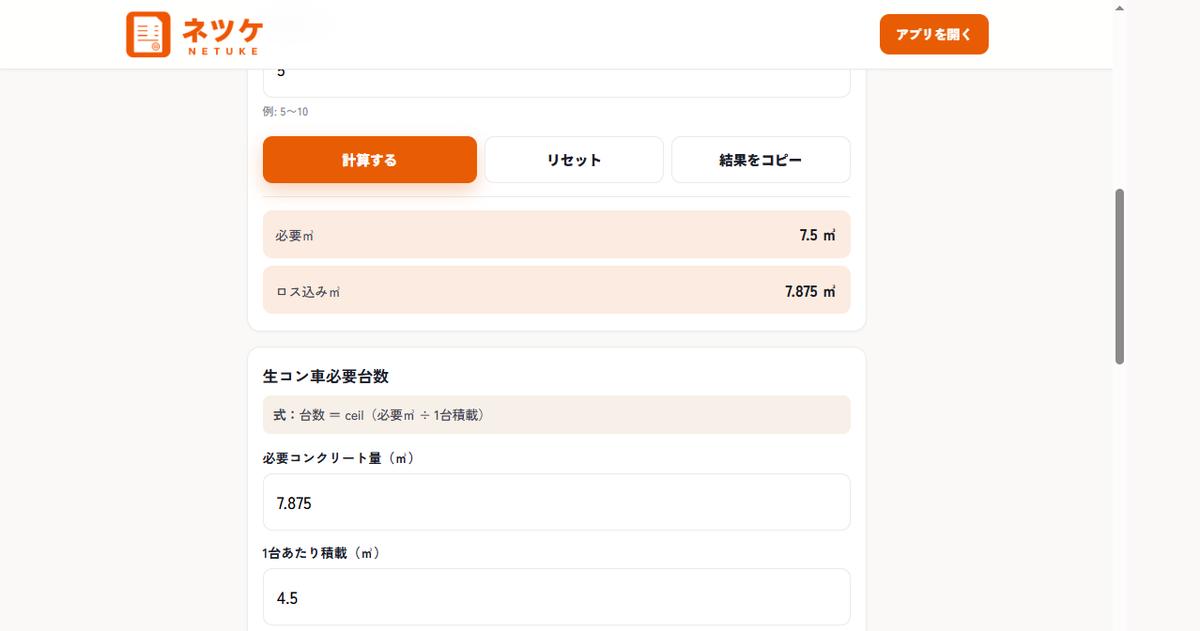Edit the 1台あたり積載 input field
This screenshot has height=631, width=1200.
[557, 597]
